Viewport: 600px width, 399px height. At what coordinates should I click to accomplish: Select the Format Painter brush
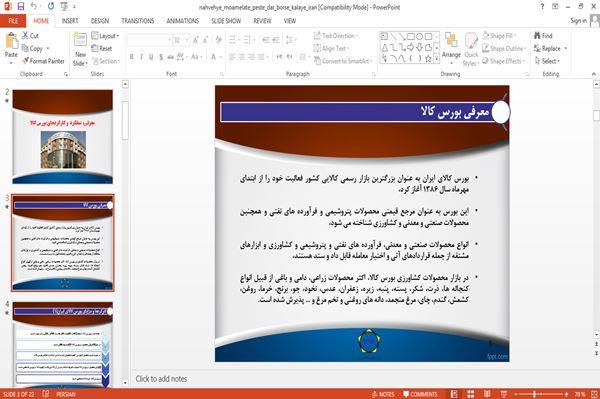[x=26, y=61]
